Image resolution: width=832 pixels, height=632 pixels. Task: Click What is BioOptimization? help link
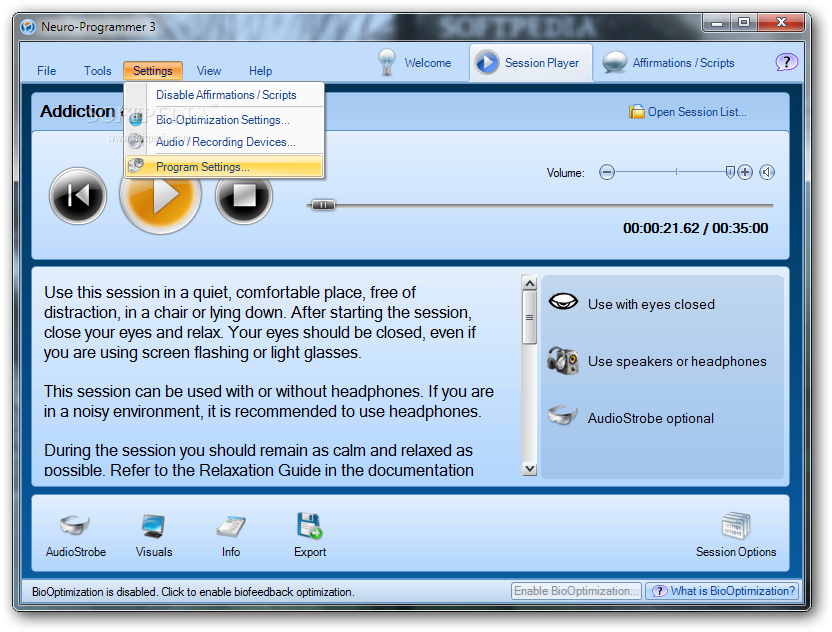point(722,591)
